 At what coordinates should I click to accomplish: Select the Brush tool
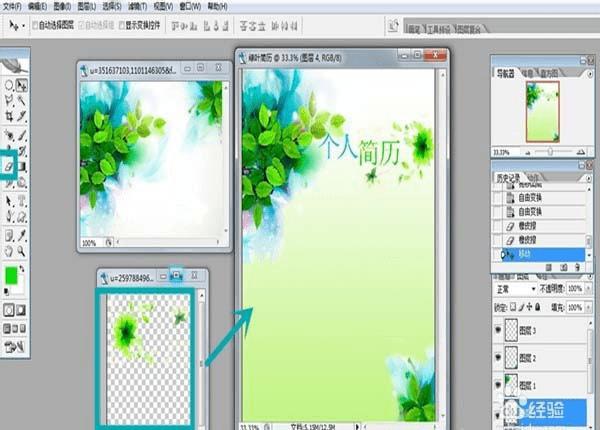(x=22, y=135)
